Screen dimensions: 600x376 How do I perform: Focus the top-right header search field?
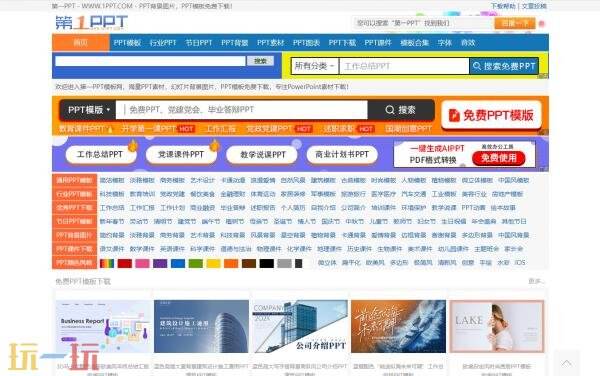[422, 23]
